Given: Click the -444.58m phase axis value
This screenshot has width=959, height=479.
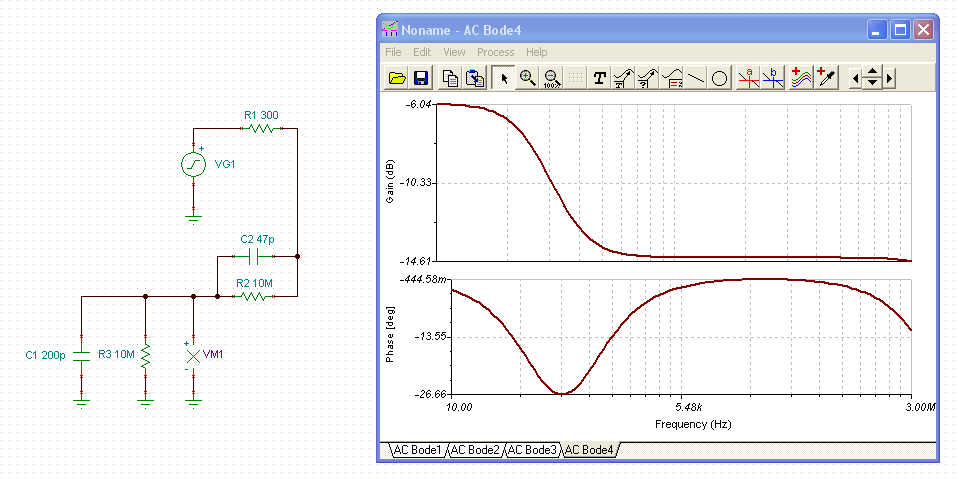Looking at the screenshot, I should [x=424, y=280].
